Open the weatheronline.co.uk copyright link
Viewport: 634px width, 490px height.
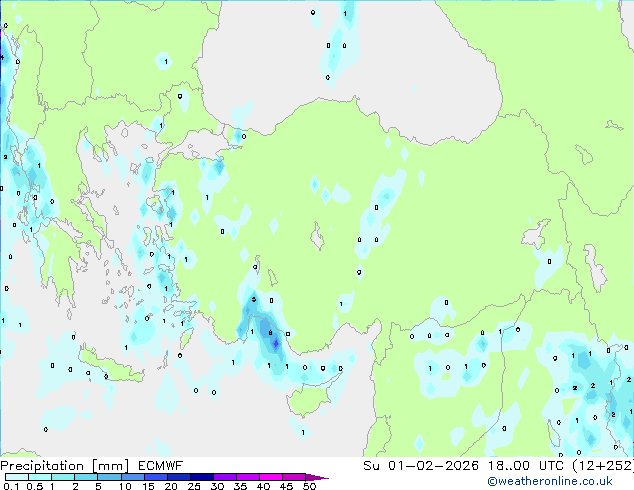pyautogui.click(x=550, y=481)
